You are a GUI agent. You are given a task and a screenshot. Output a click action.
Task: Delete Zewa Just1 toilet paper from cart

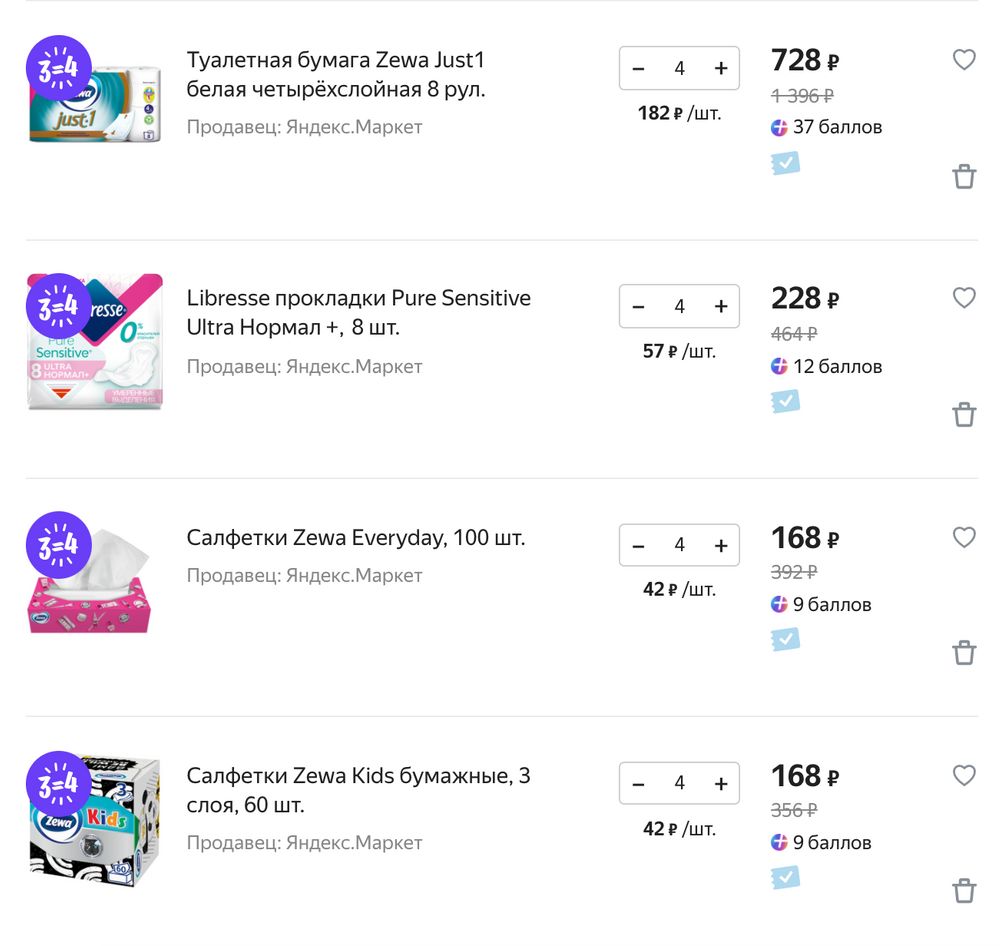[963, 177]
